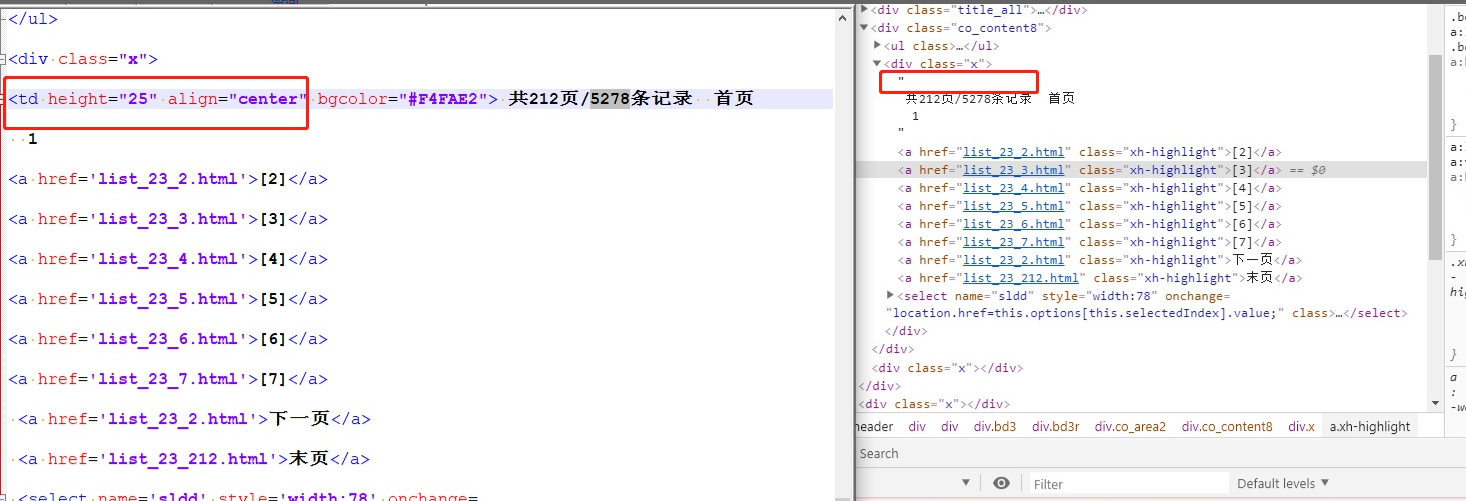Click the 'list_23_6.html' source line
The height and width of the screenshot is (501, 1466).
(168, 339)
